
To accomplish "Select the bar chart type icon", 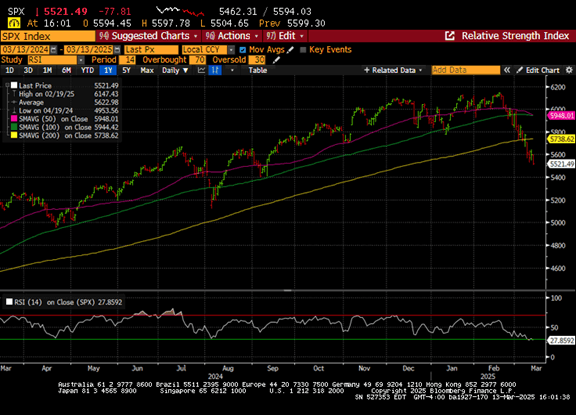I will (x=215, y=70).
